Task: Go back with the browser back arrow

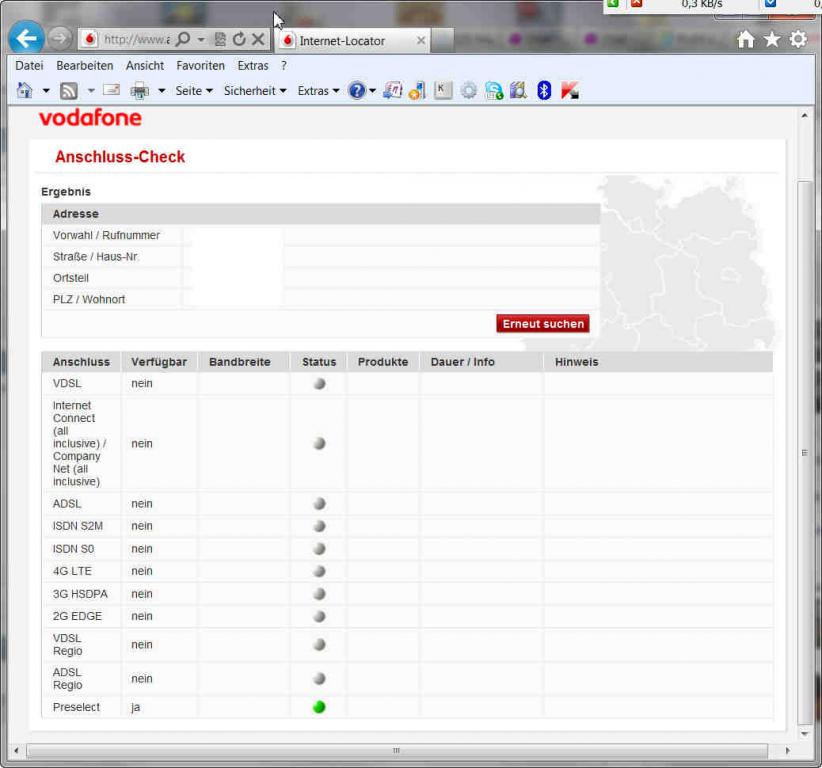Action: [26, 38]
